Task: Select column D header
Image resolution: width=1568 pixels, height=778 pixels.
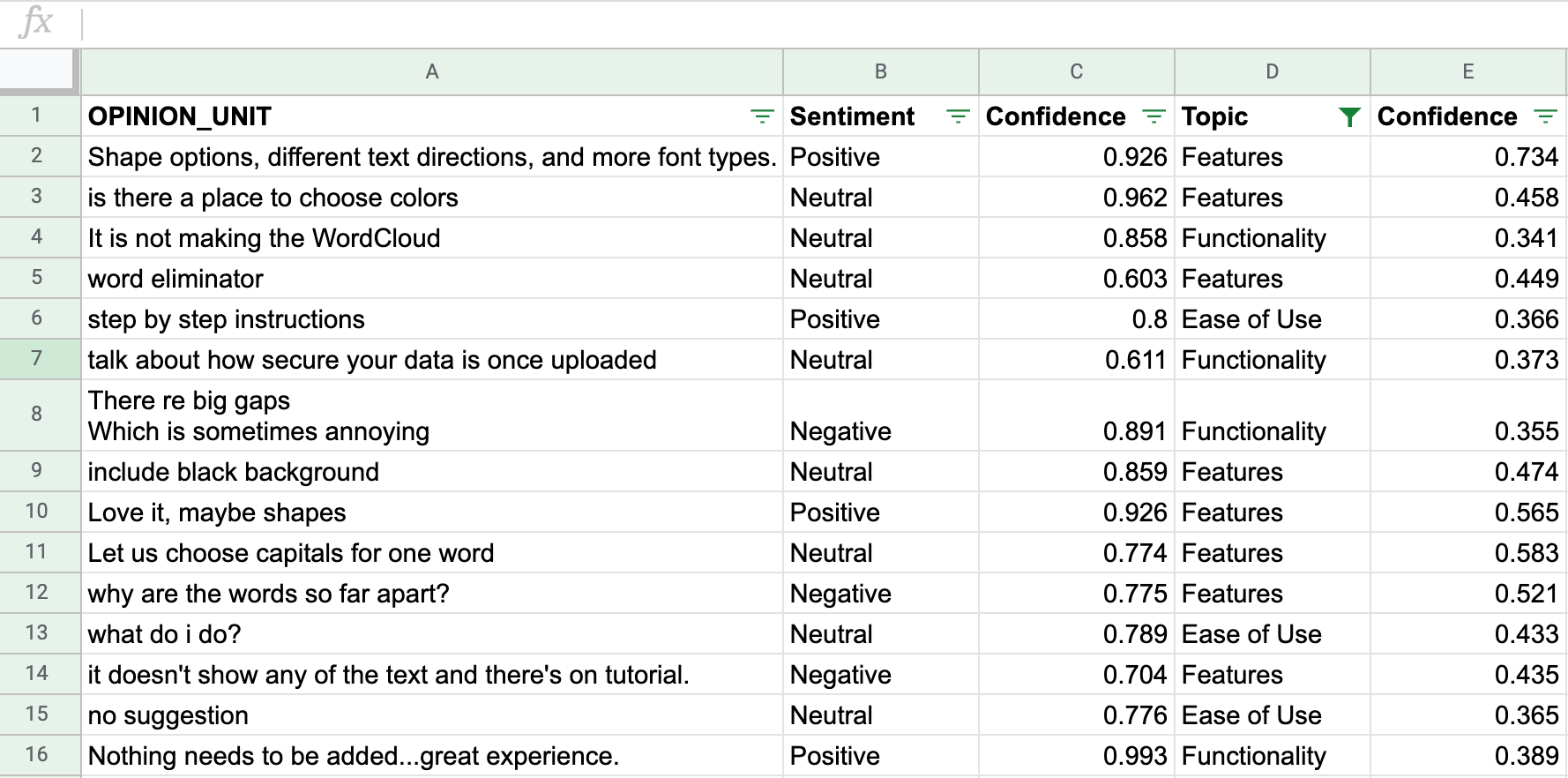Action: (x=1272, y=72)
